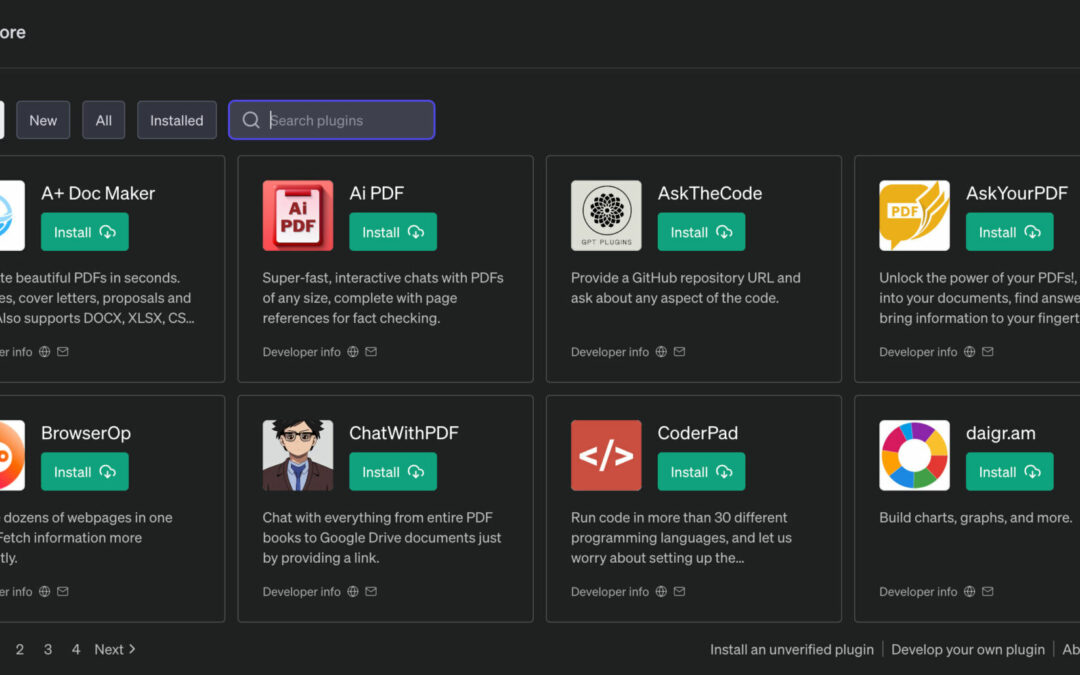The height and width of the screenshot is (675, 1080).
Task: Click the email icon under CoderPad
Action: (x=679, y=591)
